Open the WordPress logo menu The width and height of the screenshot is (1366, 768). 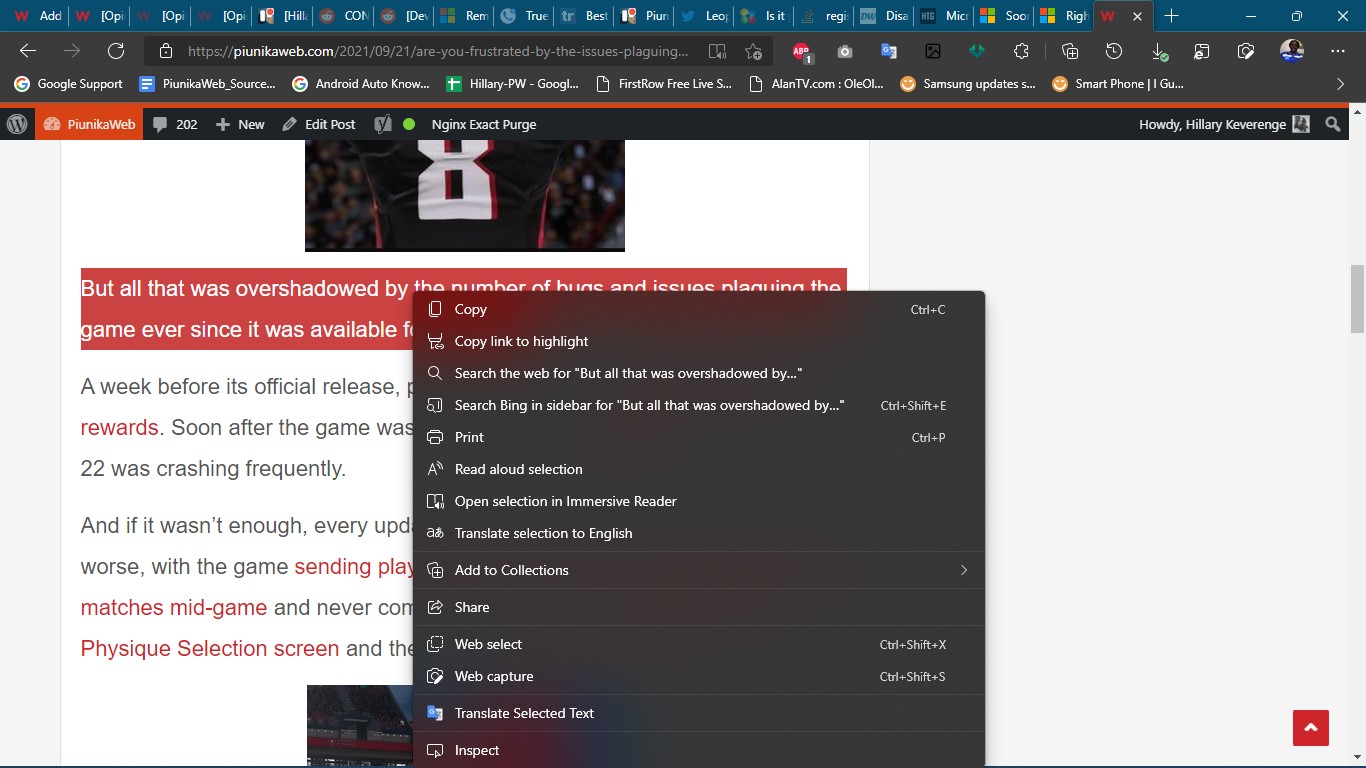pyautogui.click(x=17, y=124)
